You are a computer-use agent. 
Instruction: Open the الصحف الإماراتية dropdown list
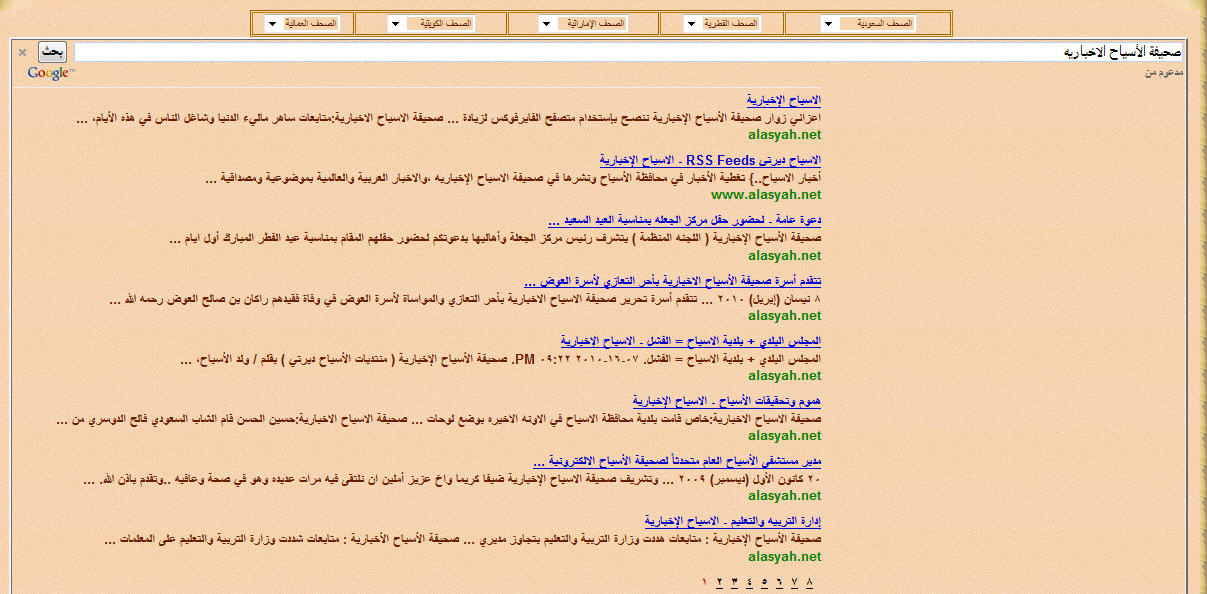(x=583, y=23)
